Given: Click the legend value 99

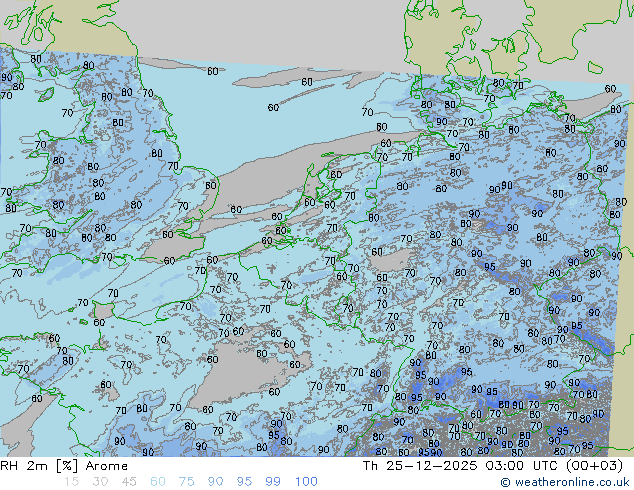Looking at the screenshot, I should pos(273,482).
